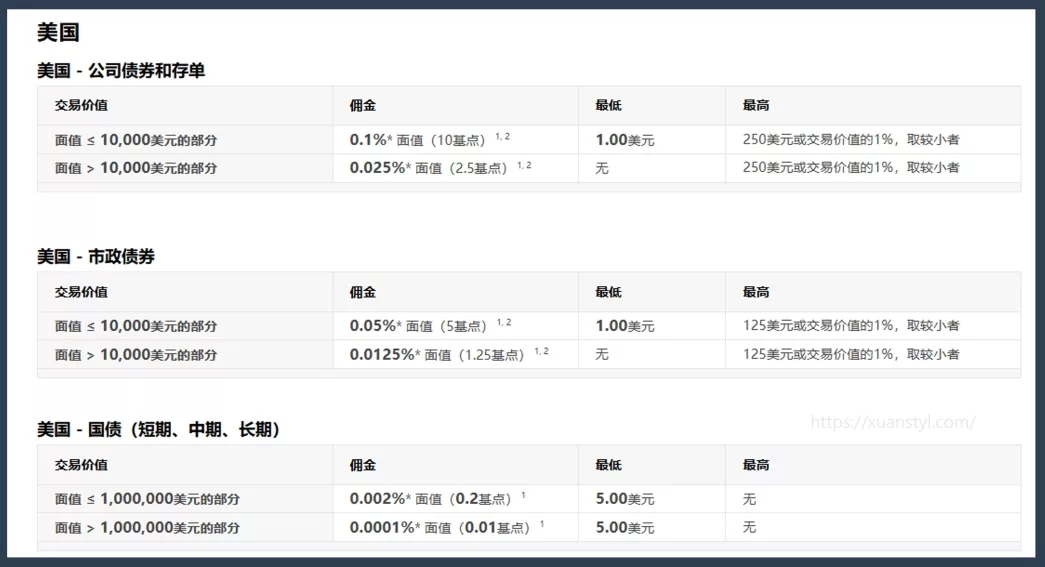The image size is (1045, 567).
Task: Click "最低" header in 市政债券 table
Action: (x=608, y=292)
